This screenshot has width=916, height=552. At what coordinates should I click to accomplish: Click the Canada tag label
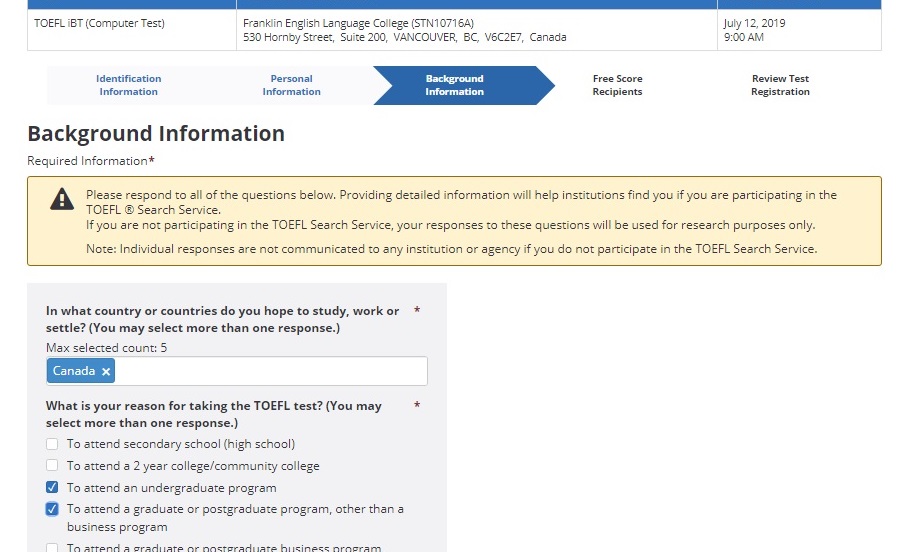74,371
